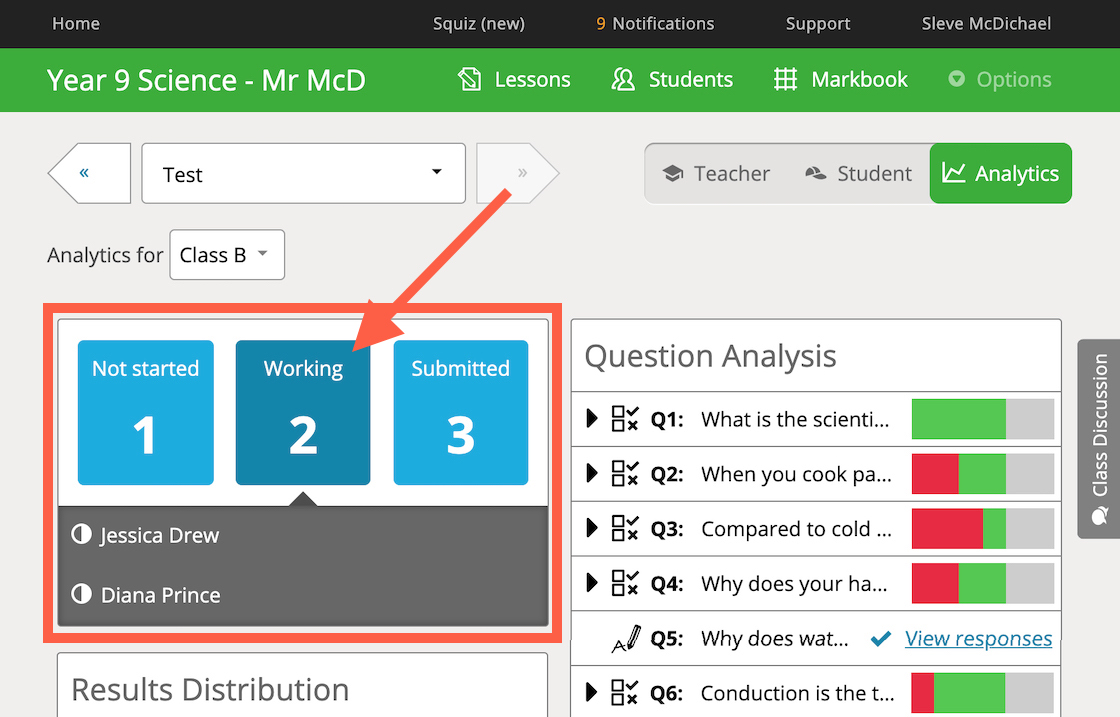
Task: Show the Submitted students tile
Action: (x=461, y=413)
